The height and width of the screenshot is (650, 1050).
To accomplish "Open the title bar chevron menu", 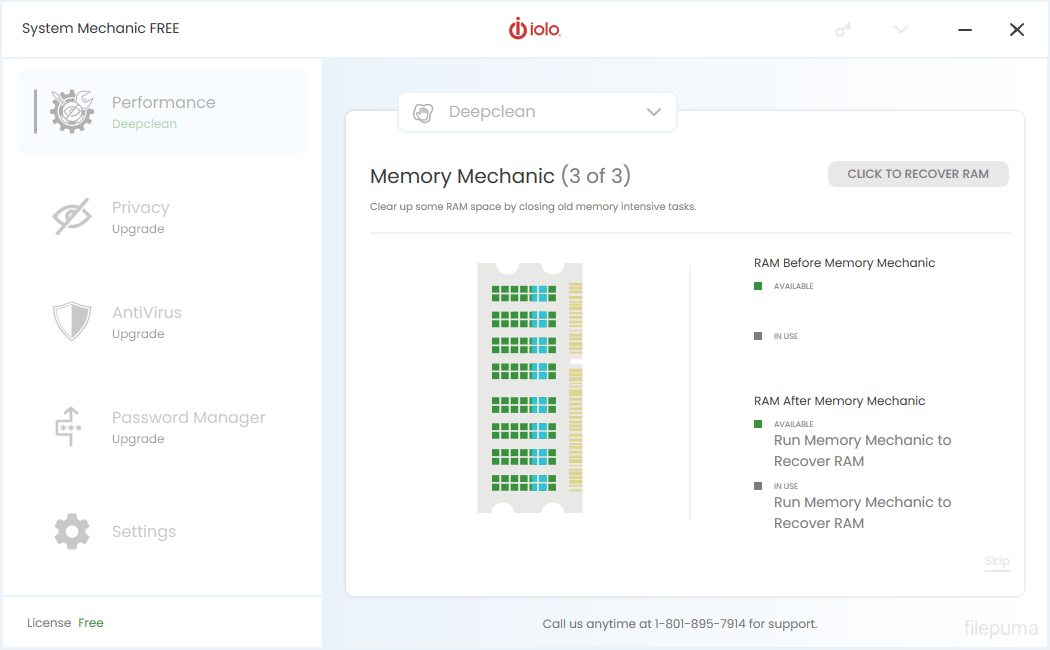I will pos(901,30).
